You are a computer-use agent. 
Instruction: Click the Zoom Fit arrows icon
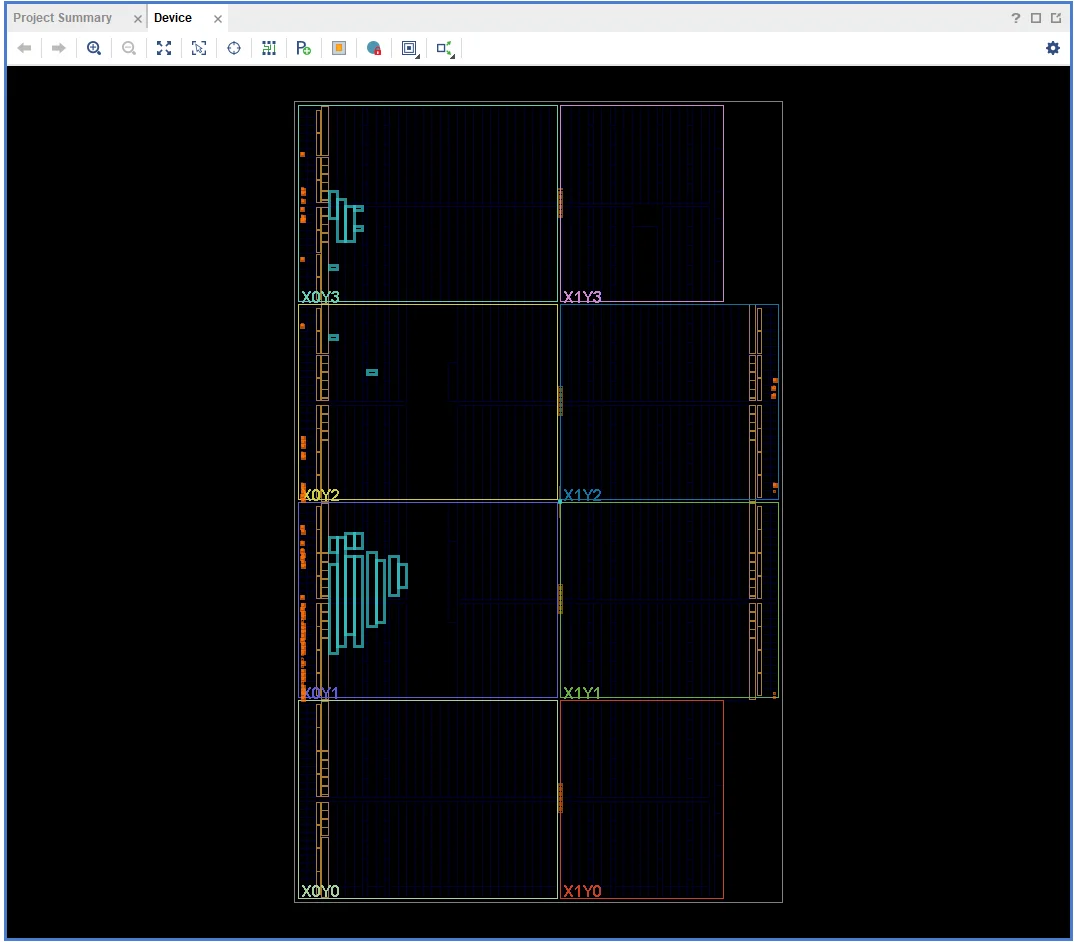pyautogui.click(x=164, y=48)
